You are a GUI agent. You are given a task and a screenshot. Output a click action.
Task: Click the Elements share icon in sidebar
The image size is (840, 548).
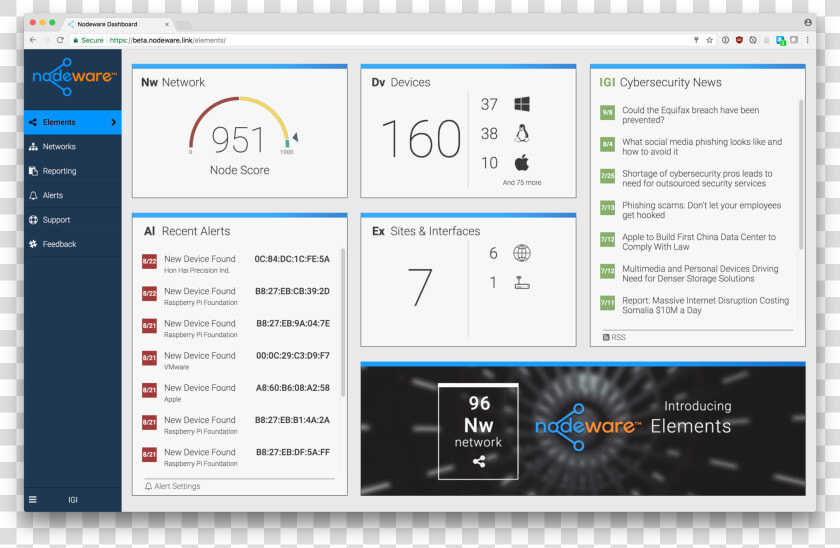click(33, 122)
